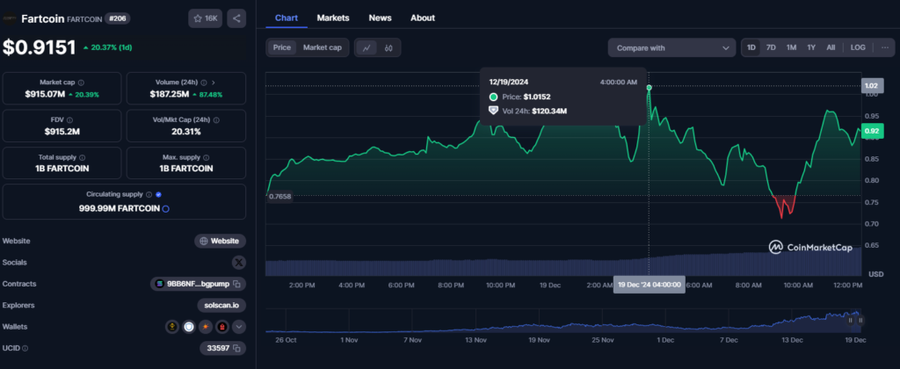Show the UCID info icon
The image size is (900, 369).
point(25,348)
